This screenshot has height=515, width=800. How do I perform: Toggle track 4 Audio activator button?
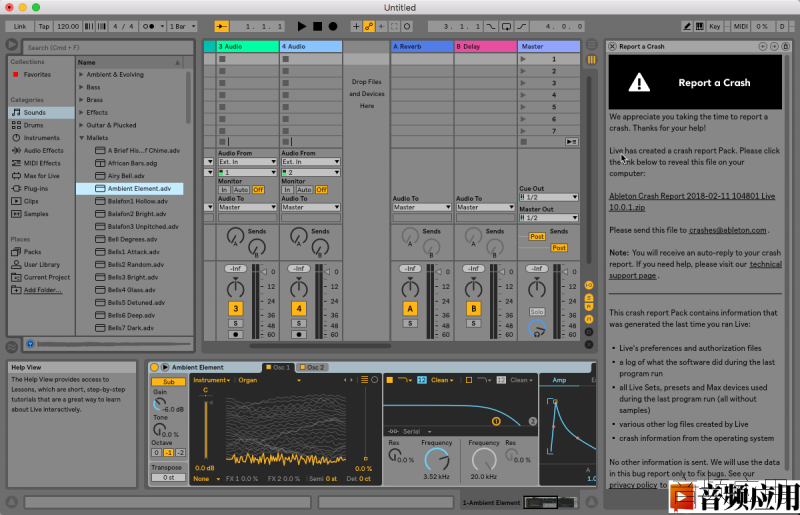point(298,308)
